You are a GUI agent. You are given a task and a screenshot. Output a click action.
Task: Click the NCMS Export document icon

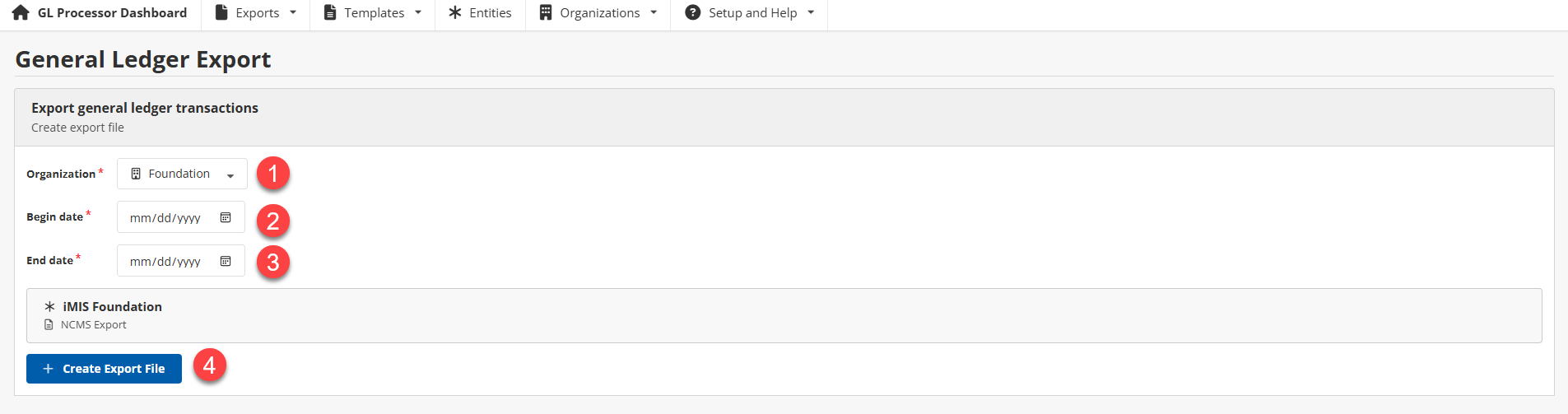click(49, 325)
